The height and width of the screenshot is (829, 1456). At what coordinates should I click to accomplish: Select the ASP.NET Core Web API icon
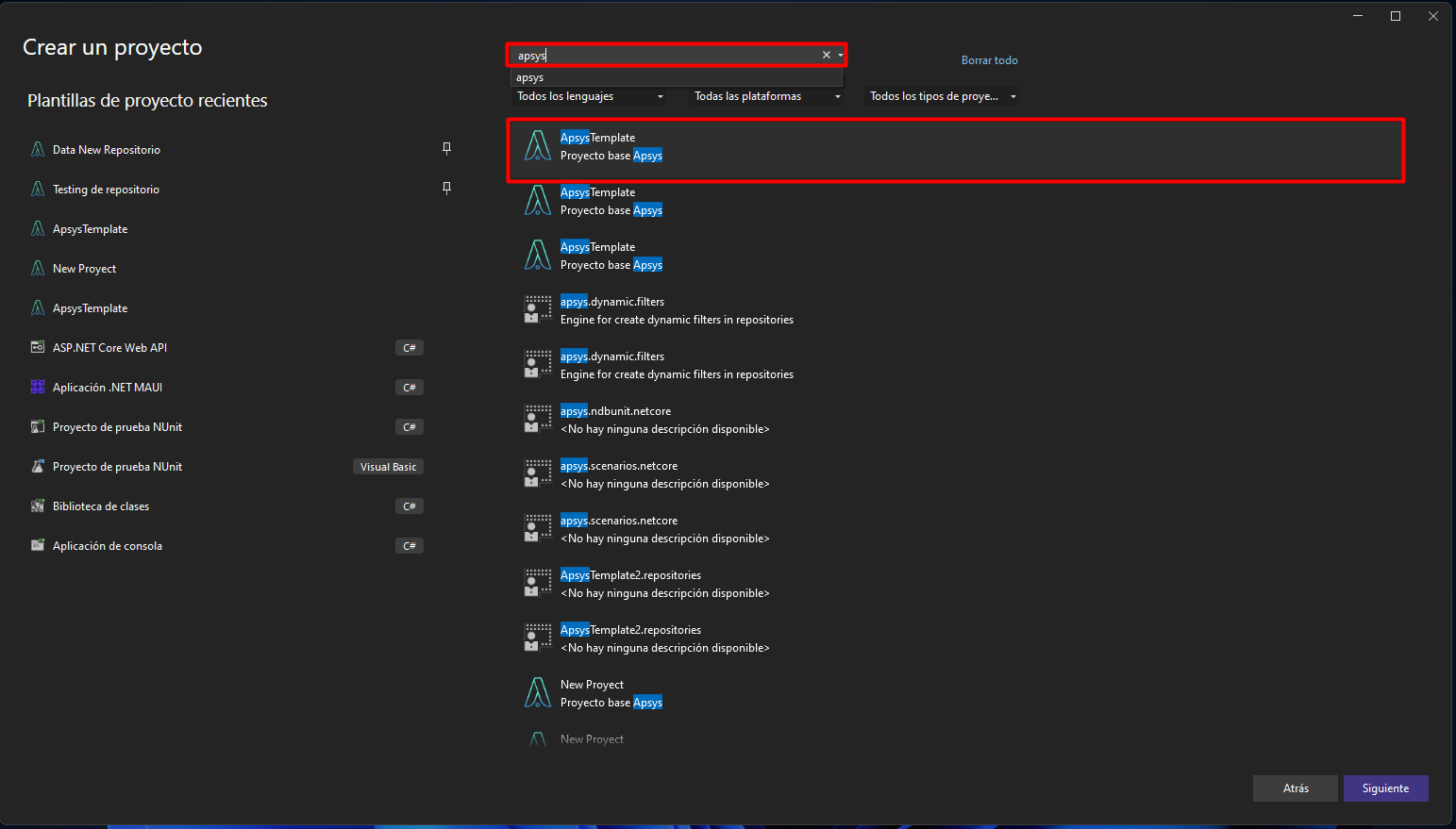[38, 348]
